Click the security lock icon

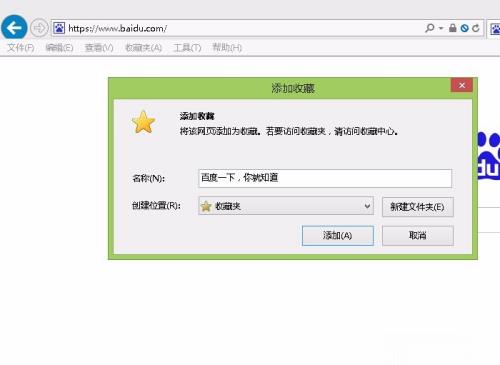[x=452, y=28]
